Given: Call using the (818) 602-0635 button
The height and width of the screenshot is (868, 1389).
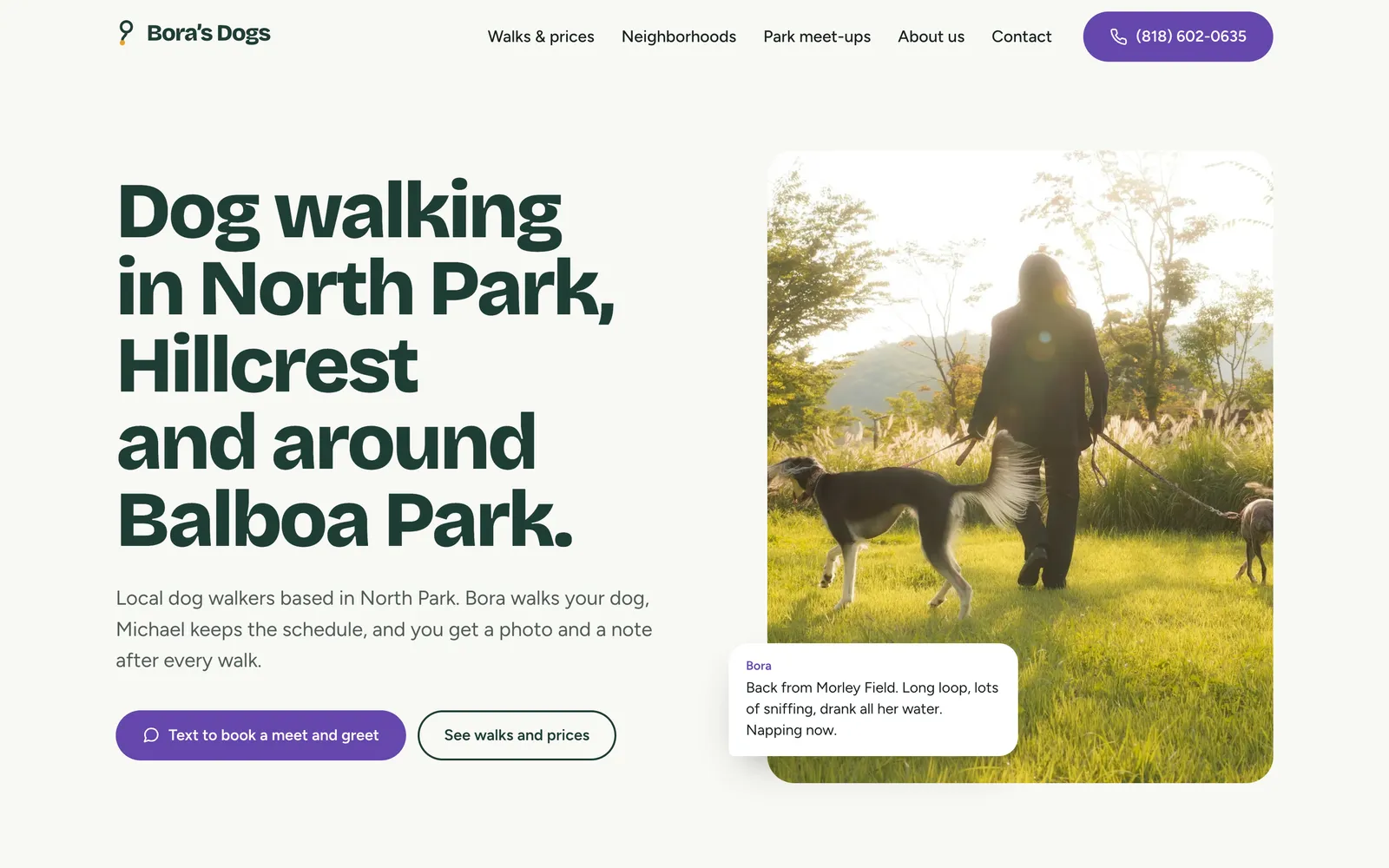Looking at the screenshot, I should [1178, 36].
